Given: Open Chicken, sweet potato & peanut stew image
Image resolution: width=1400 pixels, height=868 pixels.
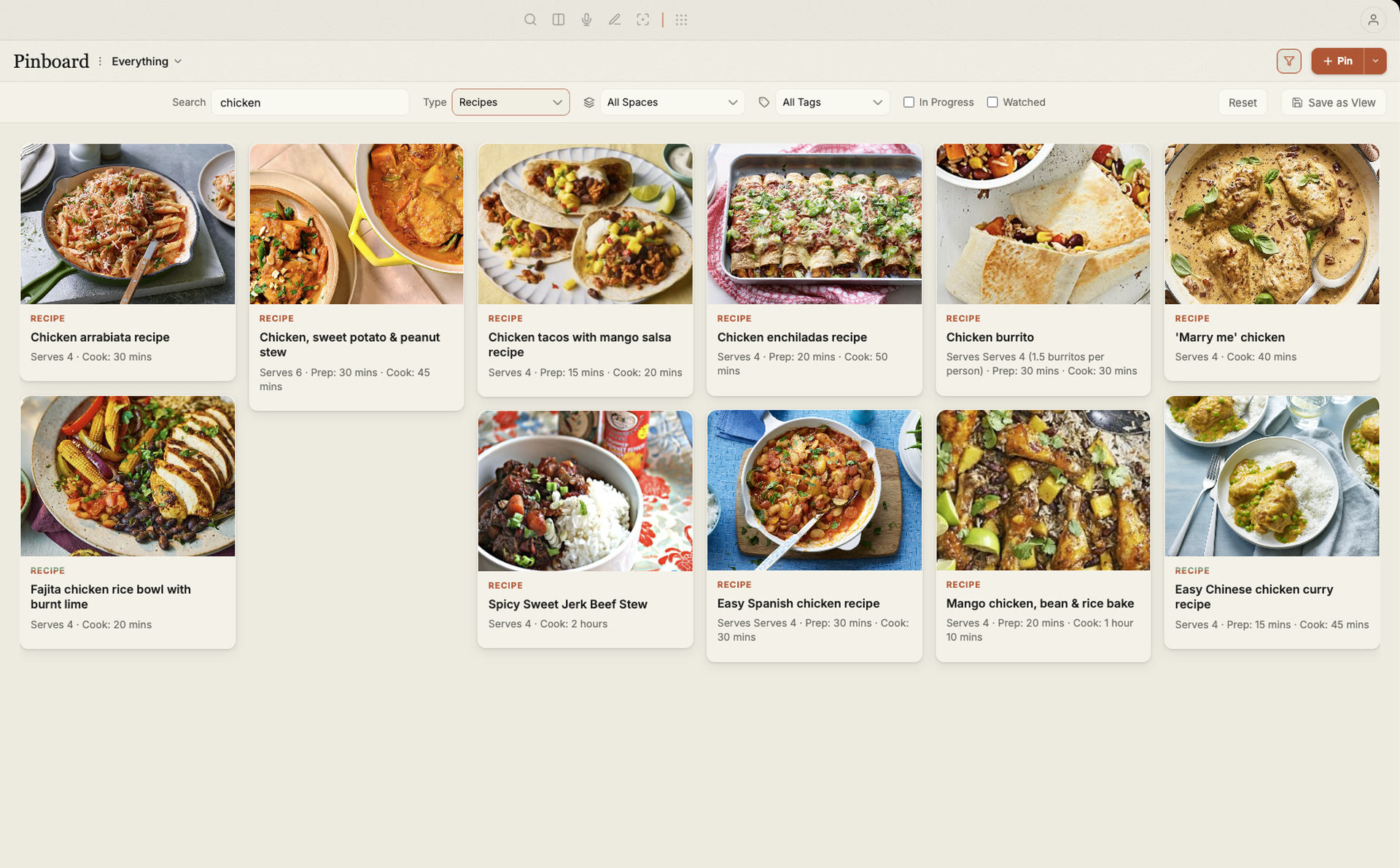Looking at the screenshot, I should pos(357,224).
